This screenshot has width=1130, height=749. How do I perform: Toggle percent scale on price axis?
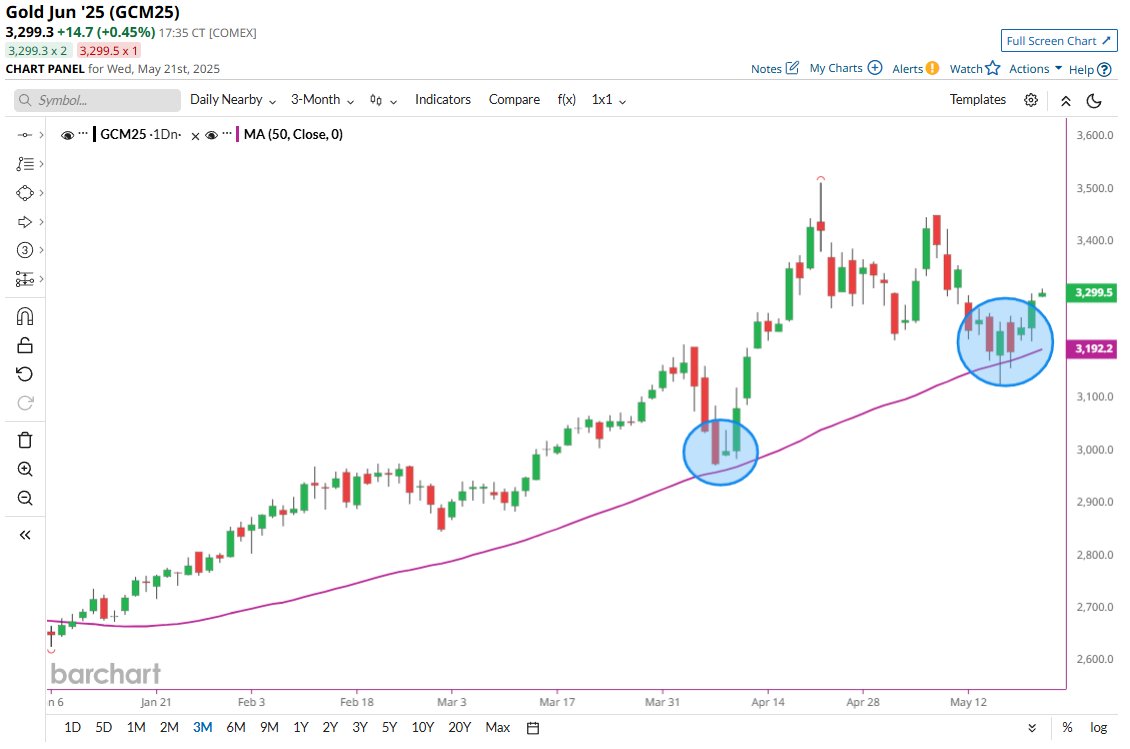(1067, 727)
